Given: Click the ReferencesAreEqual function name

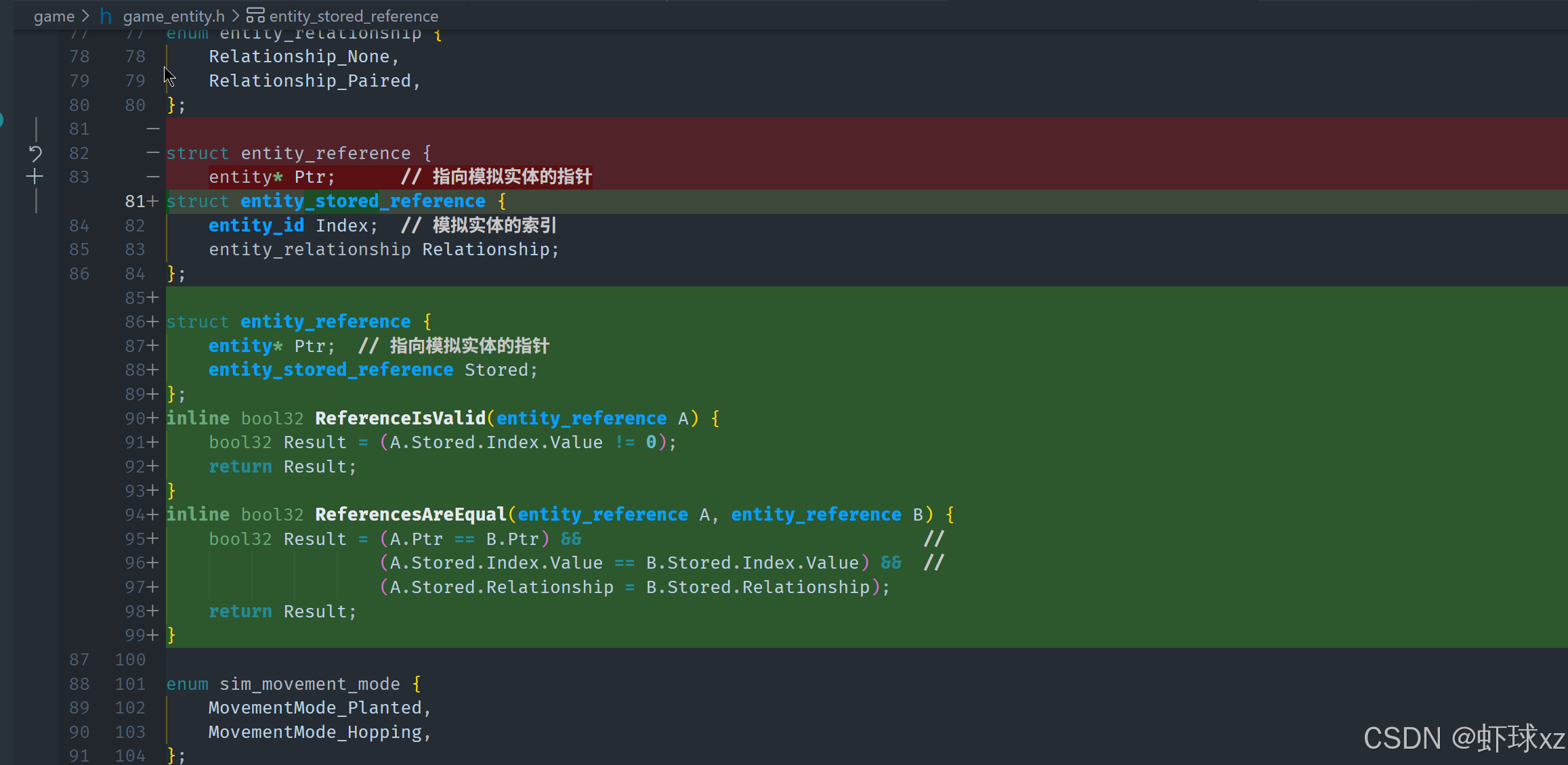Looking at the screenshot, I should pyautogui.click(x=410, y=515).
